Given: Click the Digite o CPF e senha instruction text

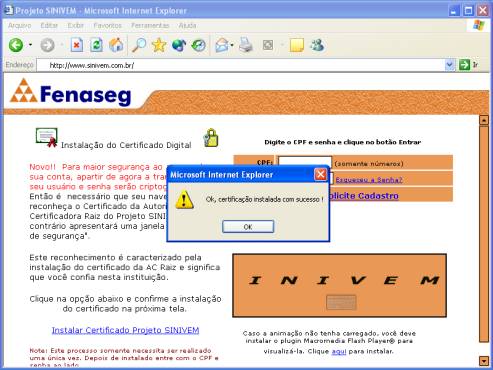Looking at the screenshot, I should click(343, 142).
